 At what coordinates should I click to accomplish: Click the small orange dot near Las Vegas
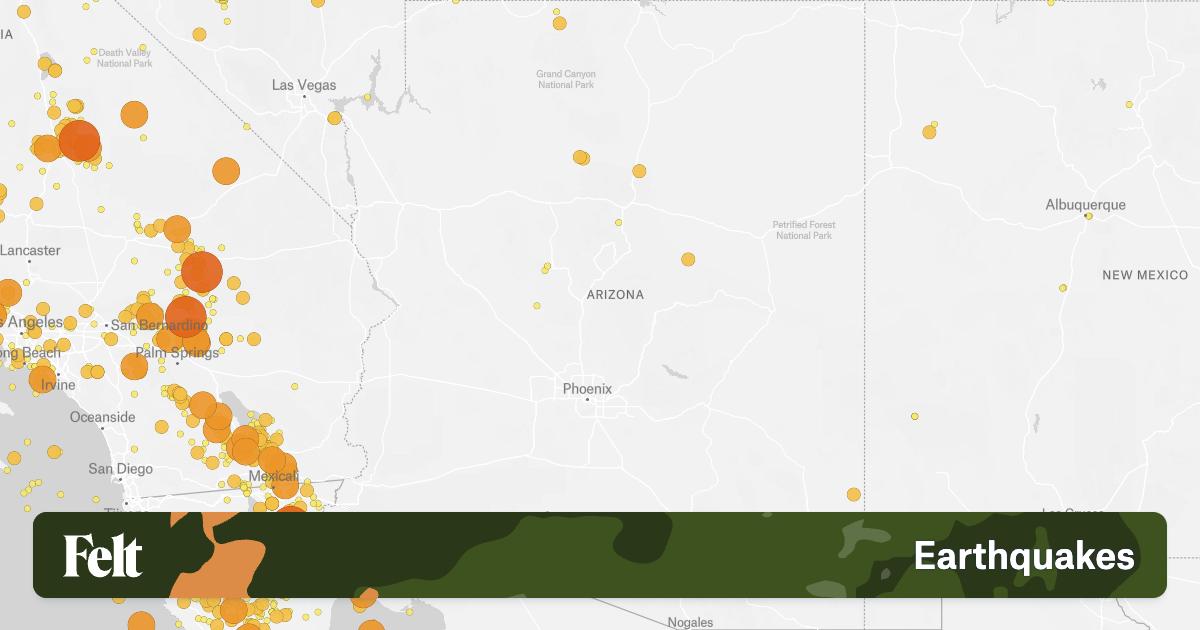(333, 116)
